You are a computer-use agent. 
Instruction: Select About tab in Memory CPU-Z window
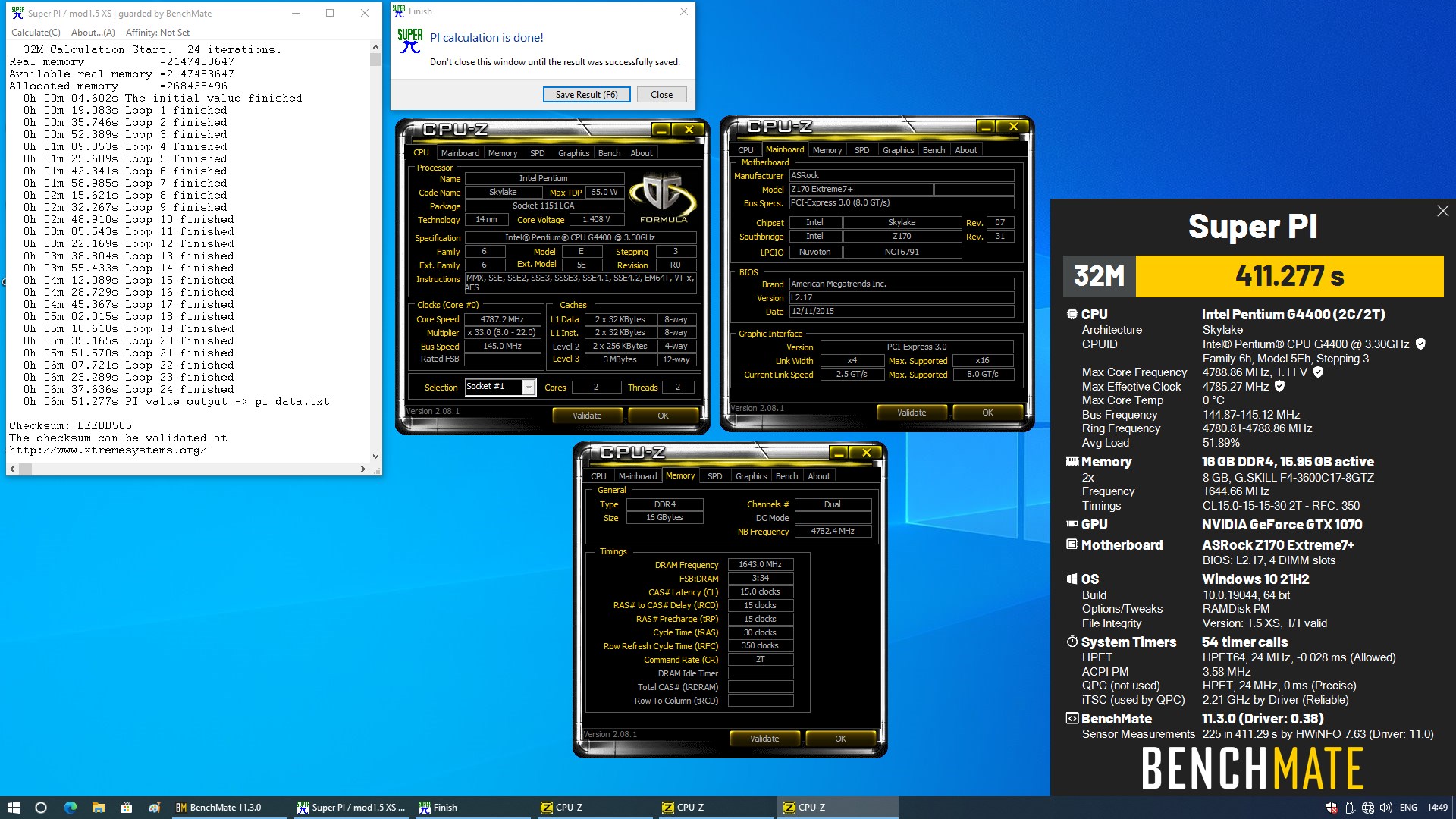pos(819,476)
